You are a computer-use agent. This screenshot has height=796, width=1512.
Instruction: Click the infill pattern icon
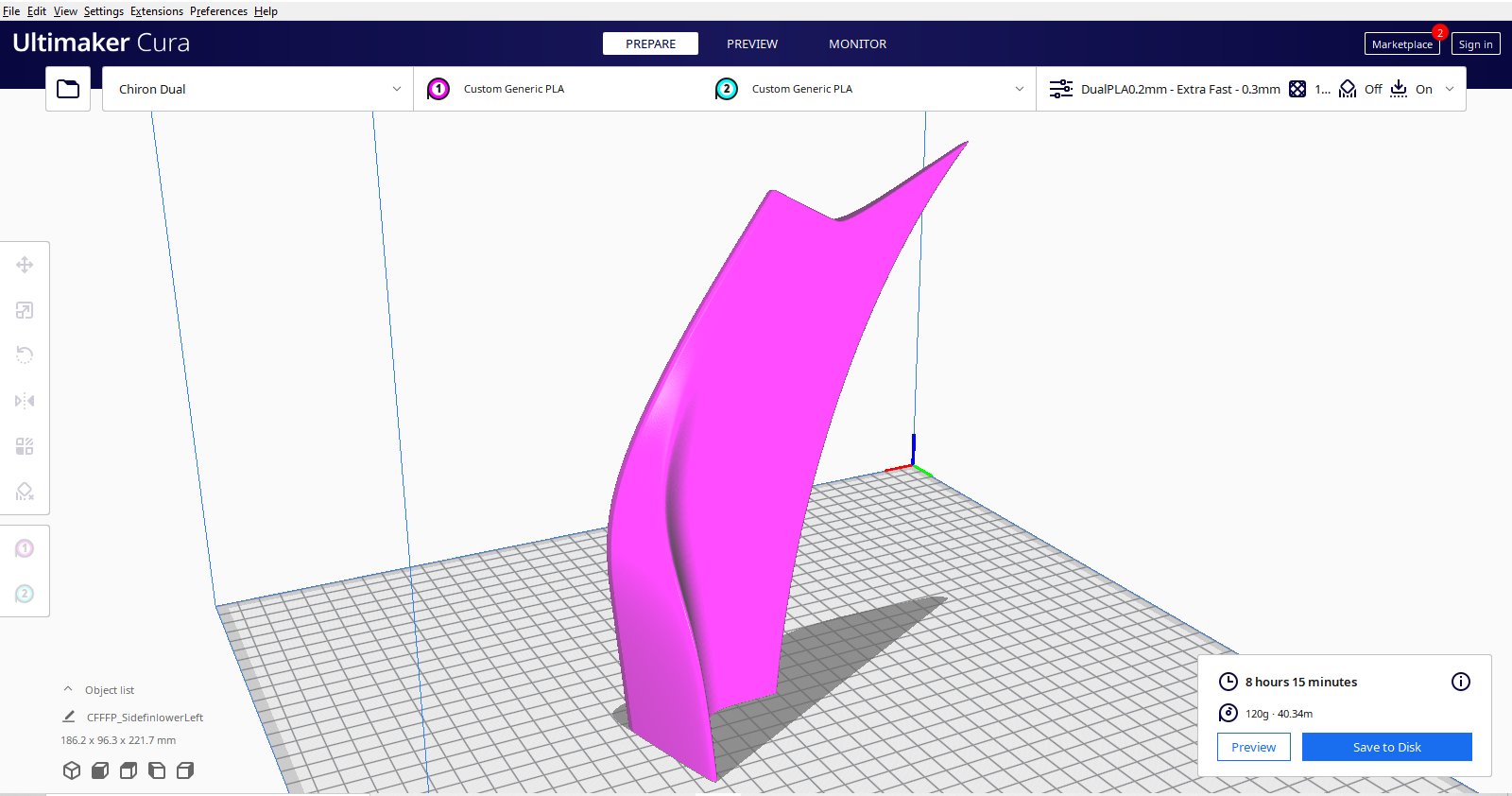pos(1297,89)
